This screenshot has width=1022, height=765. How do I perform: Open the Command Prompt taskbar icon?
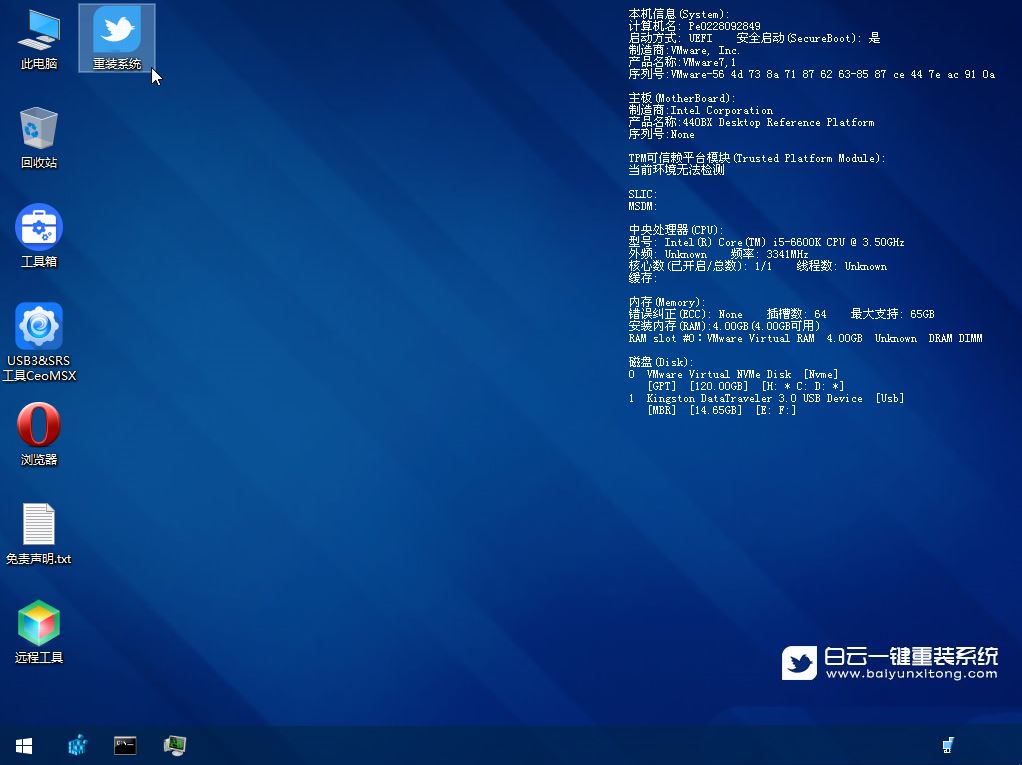click(125, 745)
